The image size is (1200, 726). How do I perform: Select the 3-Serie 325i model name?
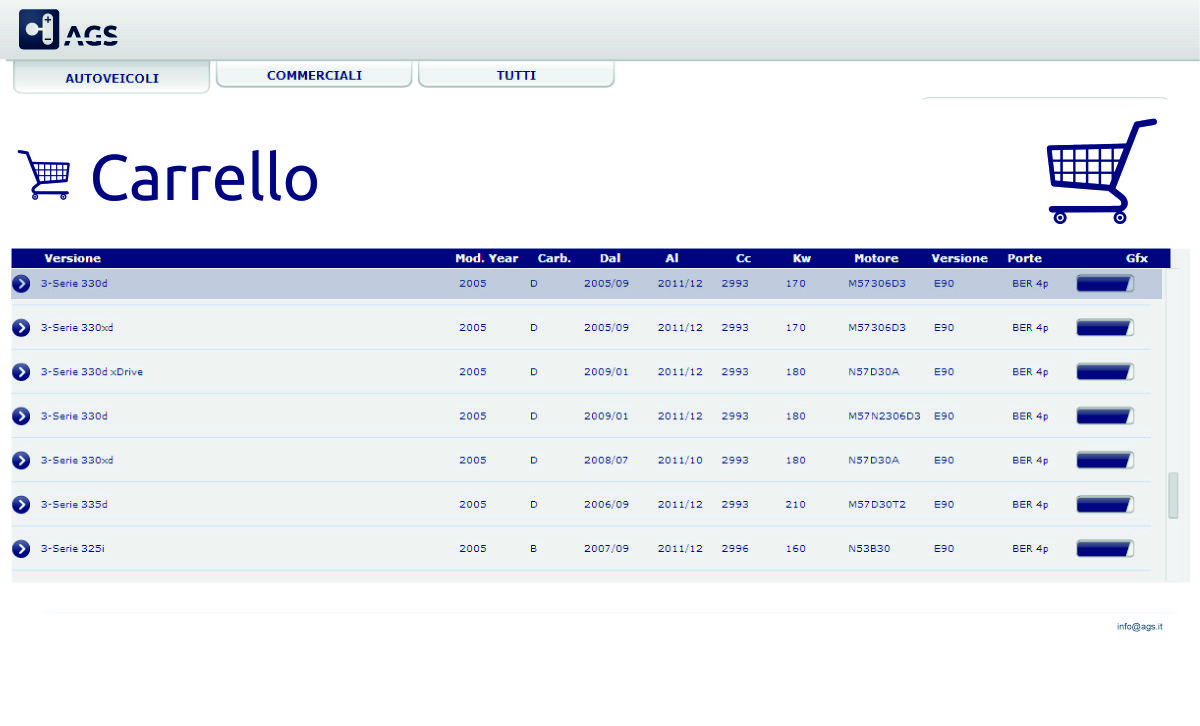point(73,549)
